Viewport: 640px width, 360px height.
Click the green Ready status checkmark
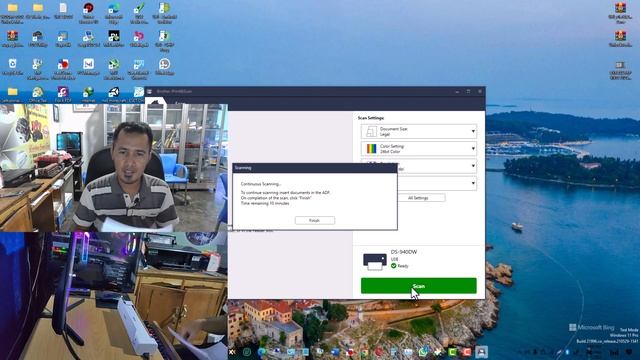pyautogui.click(x=393, y=266)
